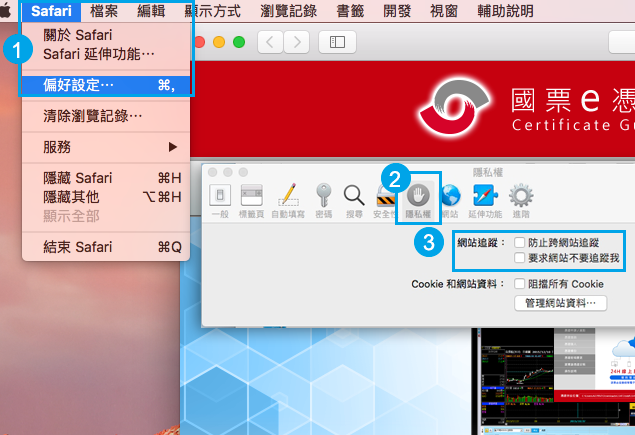This screenshot has width=635, height=435.
Task: Enable 阻擋所有 Cookie checkbox
Action: 520,284
